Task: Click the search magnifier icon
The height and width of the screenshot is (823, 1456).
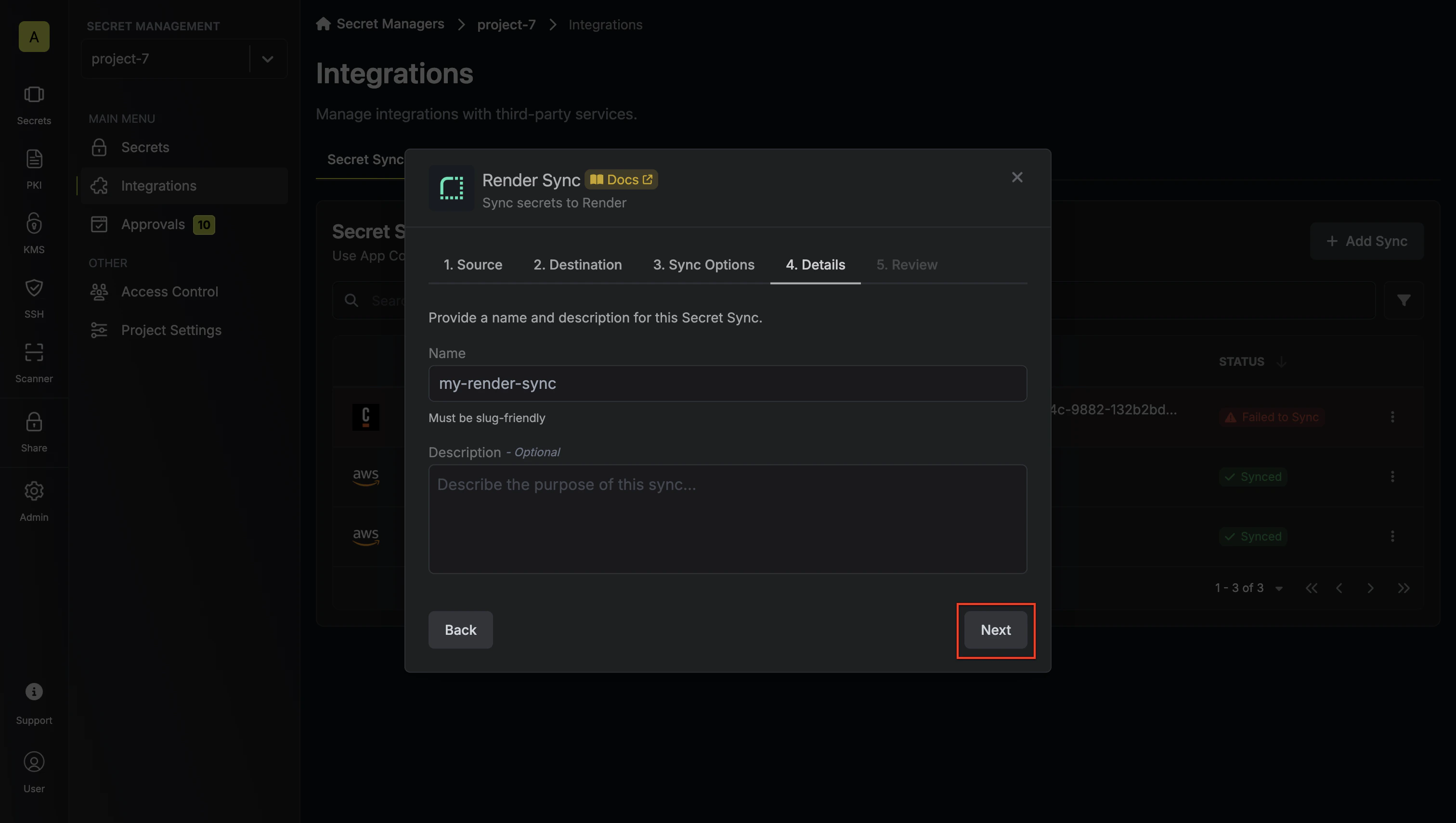Action: coord(351,300)
